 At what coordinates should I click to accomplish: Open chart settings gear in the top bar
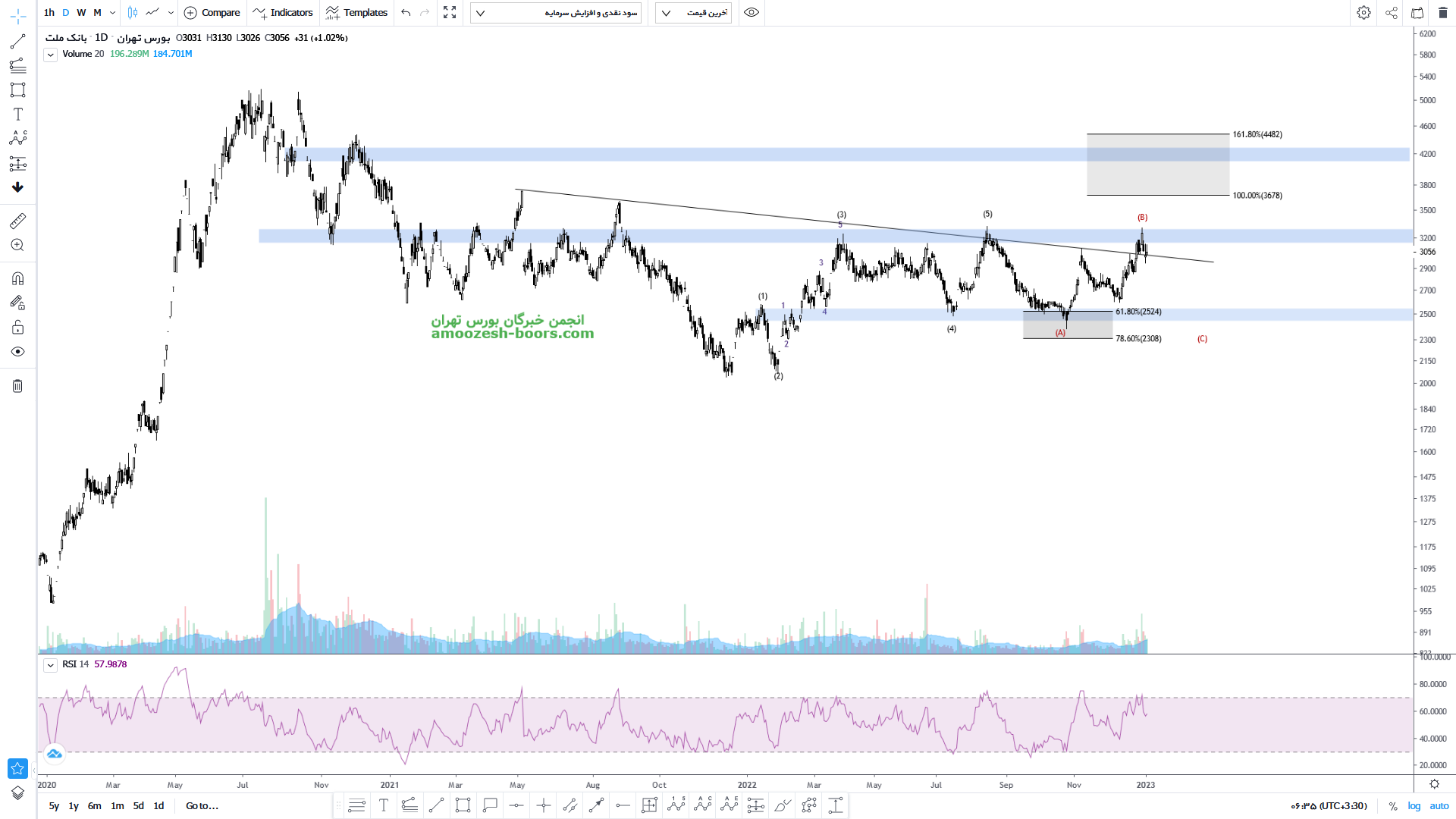pos(1363,13)
